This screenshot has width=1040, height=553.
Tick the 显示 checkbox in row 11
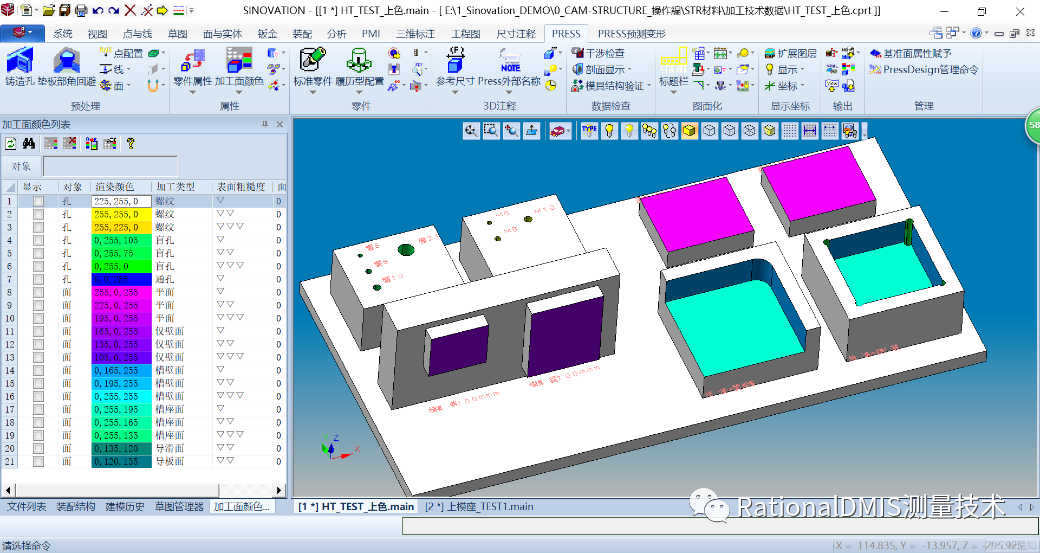click(x=38, y=331)
